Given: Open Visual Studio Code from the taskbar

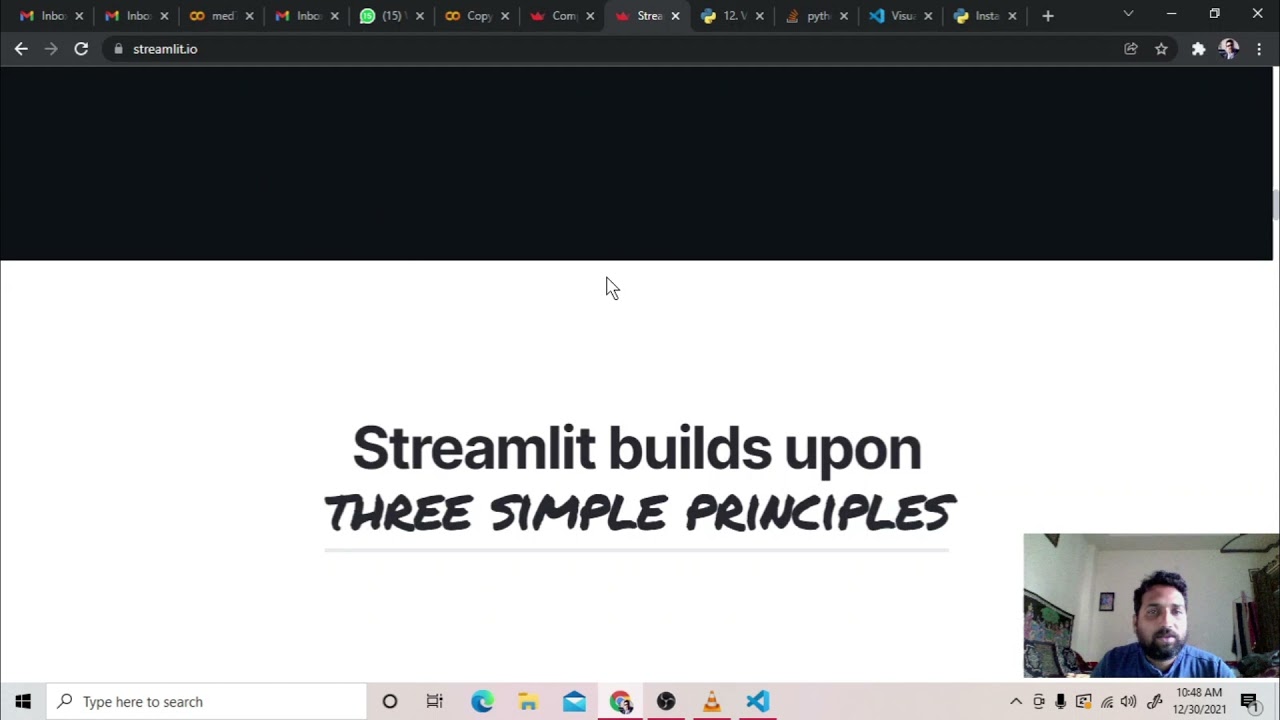Looking at the screenshot, I should coord(758,701).
